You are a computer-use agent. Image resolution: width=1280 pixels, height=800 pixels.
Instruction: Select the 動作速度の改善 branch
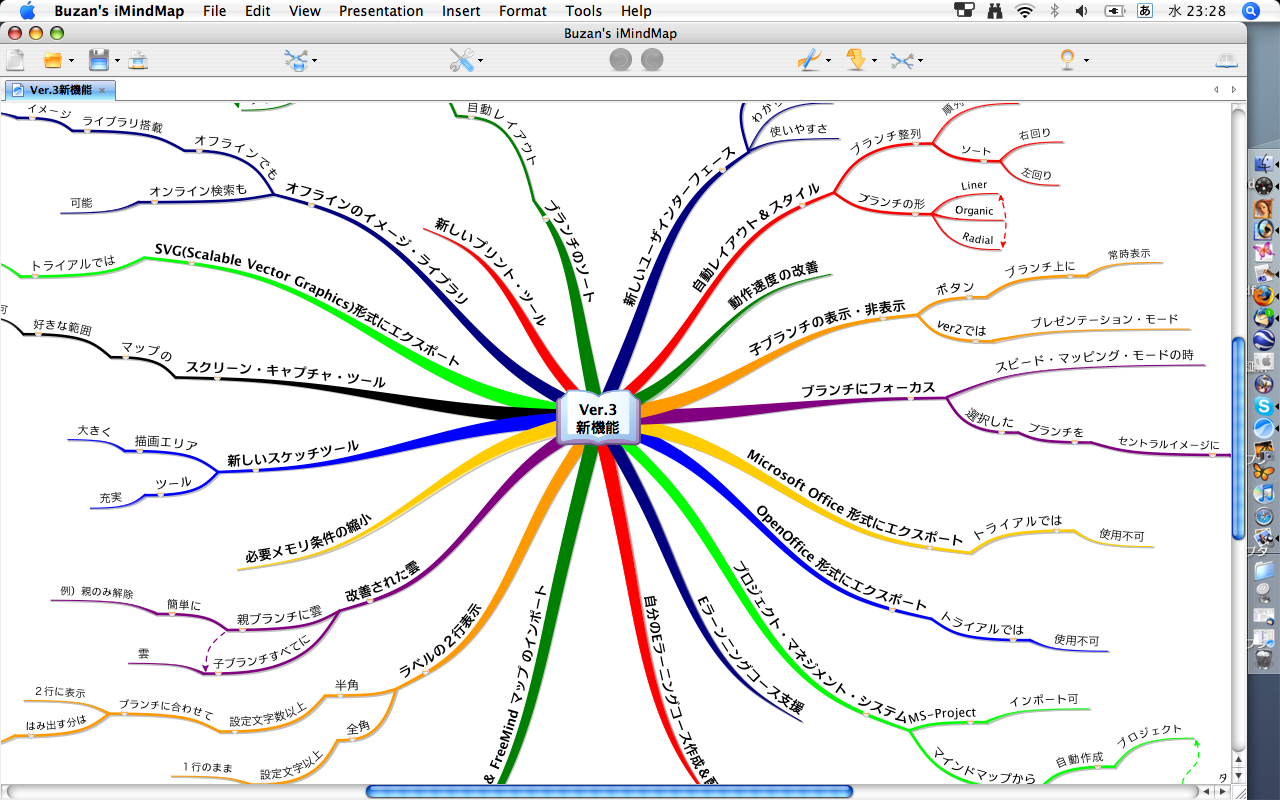pos(773,286)
